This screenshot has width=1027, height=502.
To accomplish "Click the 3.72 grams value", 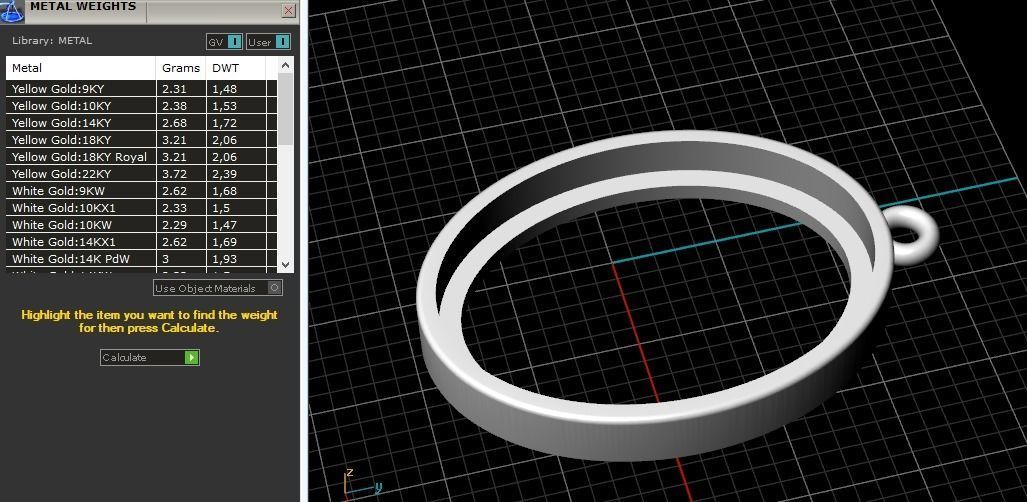I will pos(174,174).
